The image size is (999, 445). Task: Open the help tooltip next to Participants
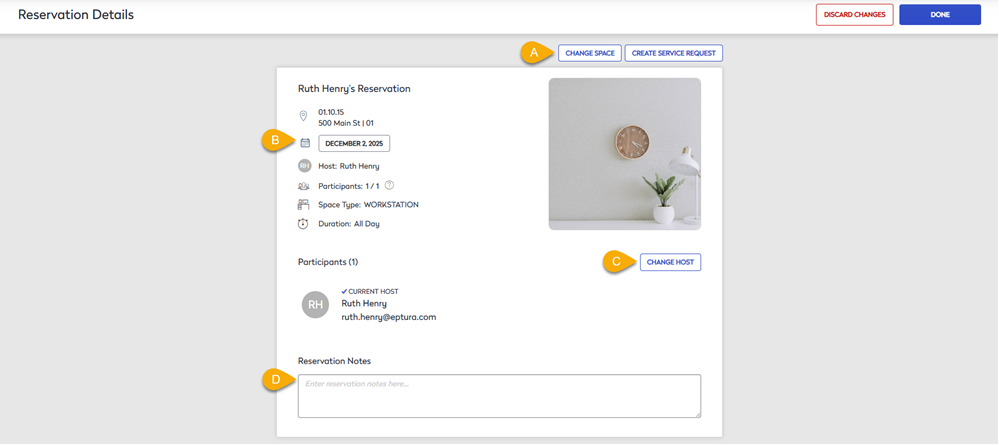point(389,185)
